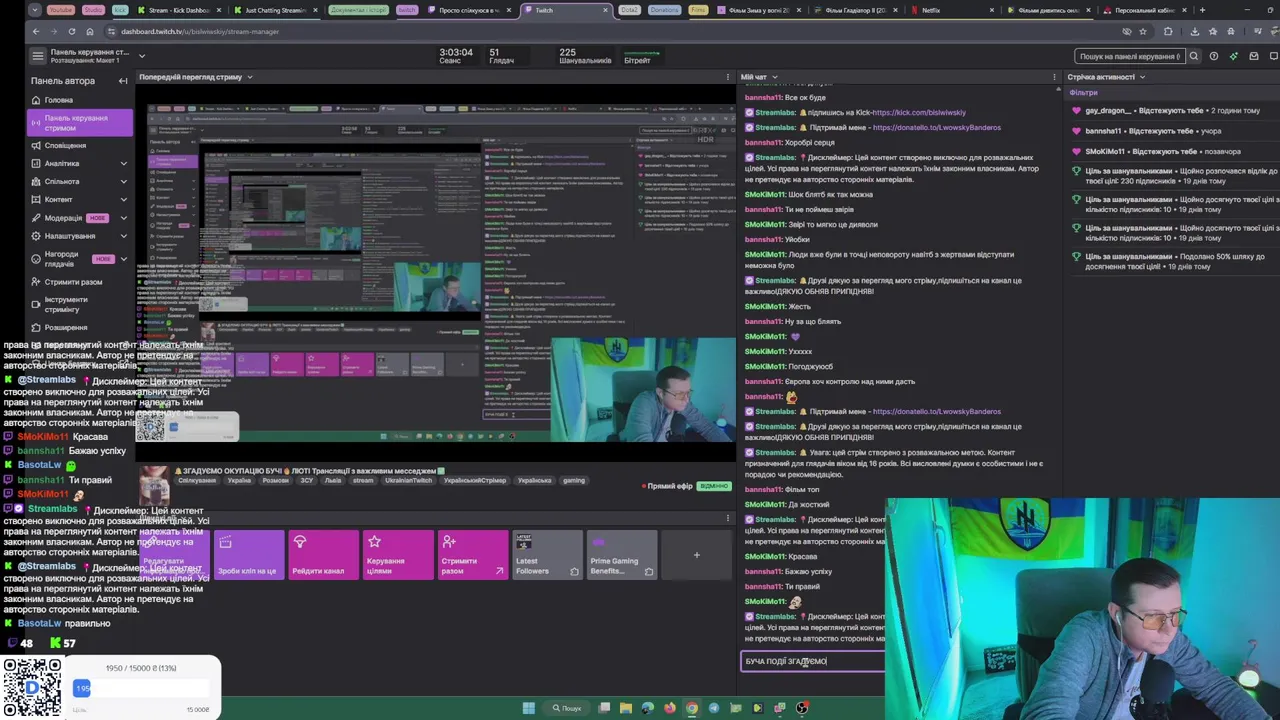Open the Donations tab group label
The height and width of the screenshot is (720, 1280).
click(664, 10)
